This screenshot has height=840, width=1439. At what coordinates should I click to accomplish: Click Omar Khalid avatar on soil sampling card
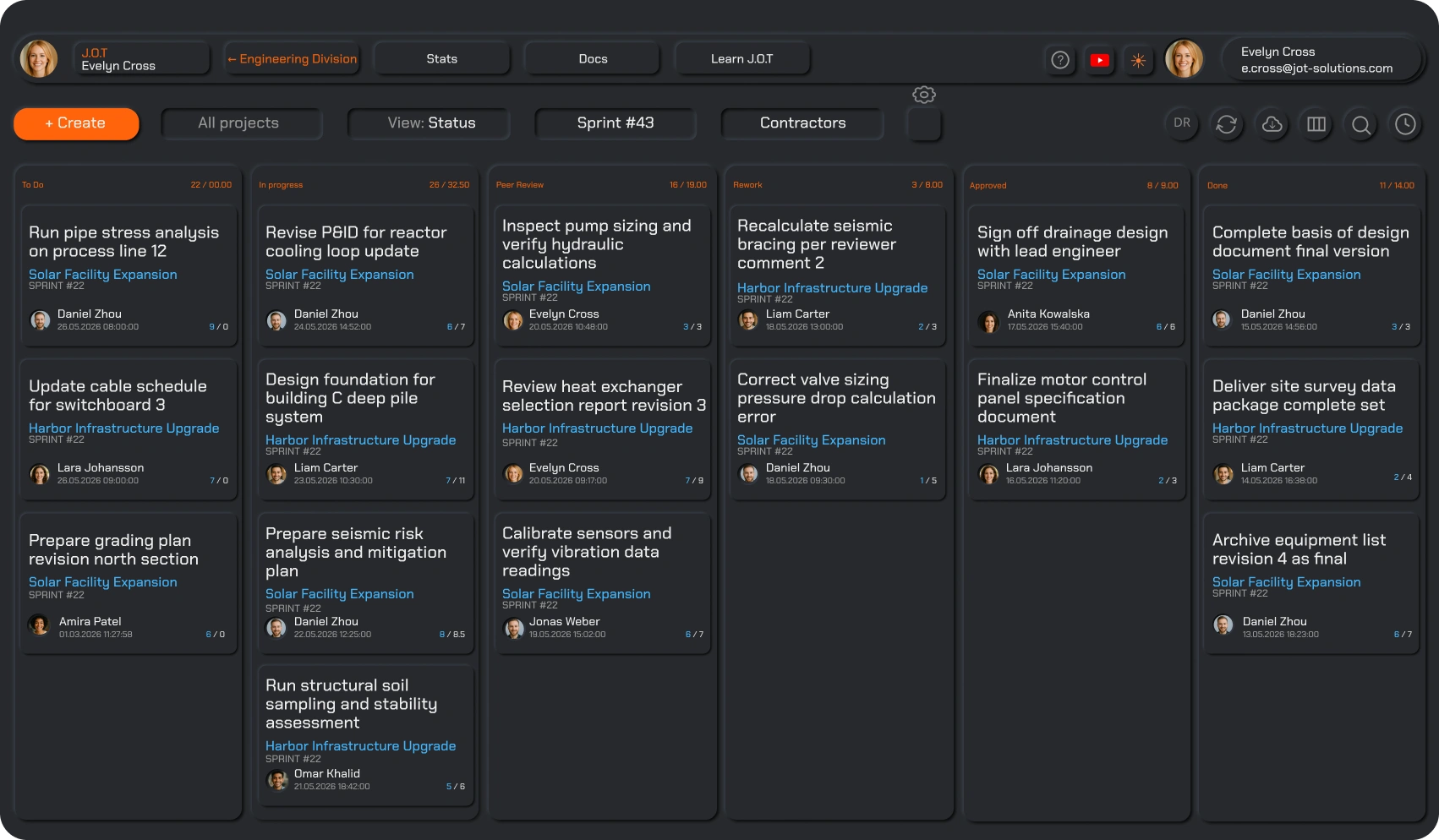coord(277,779)
